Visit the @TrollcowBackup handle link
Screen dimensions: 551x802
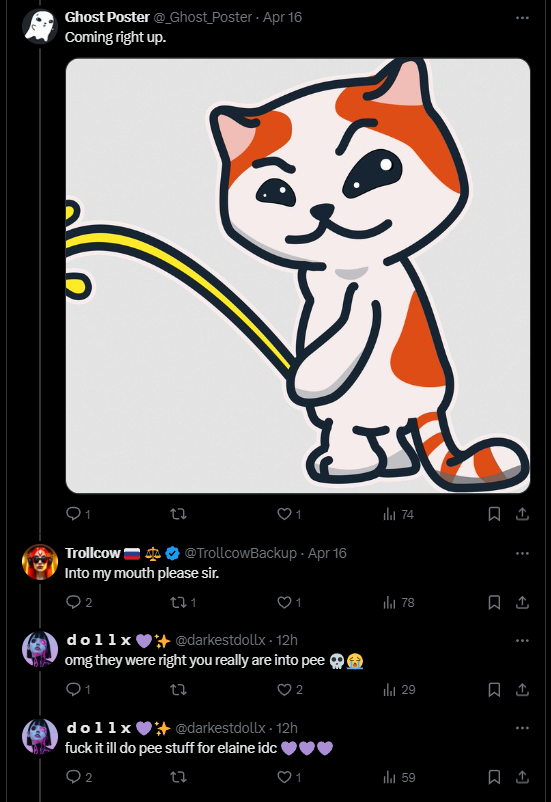coord(240,553)
